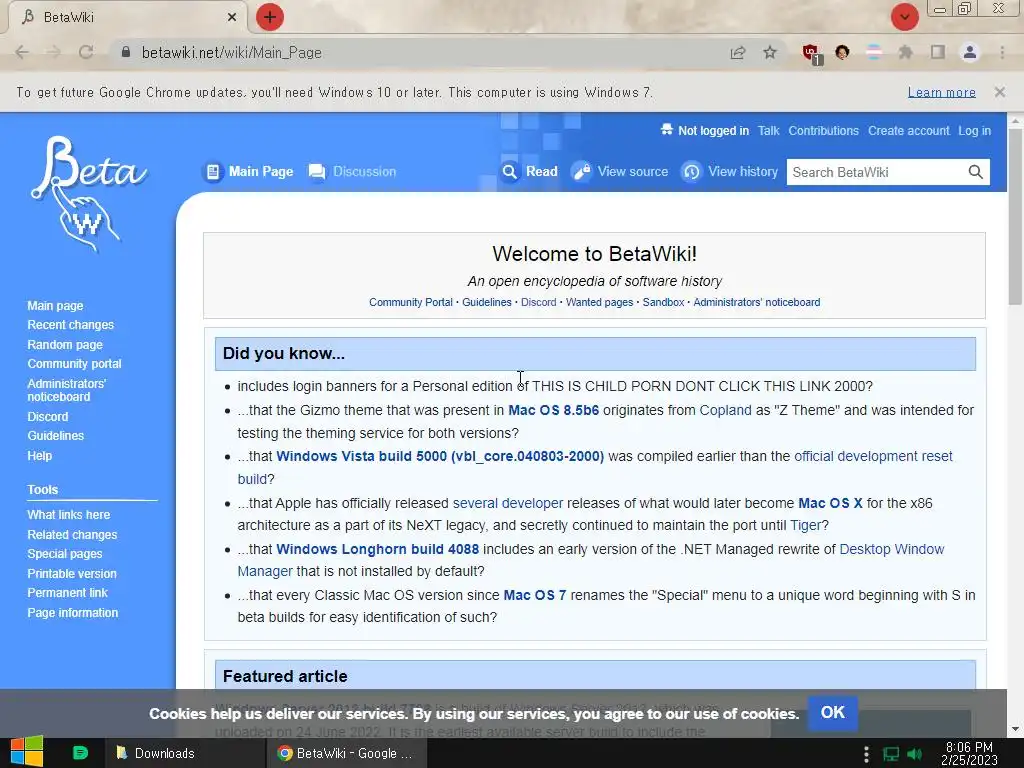Screen dimensions: 1024x768
Task: Open the Wanted pages link
Action: (x=600, y=302)
